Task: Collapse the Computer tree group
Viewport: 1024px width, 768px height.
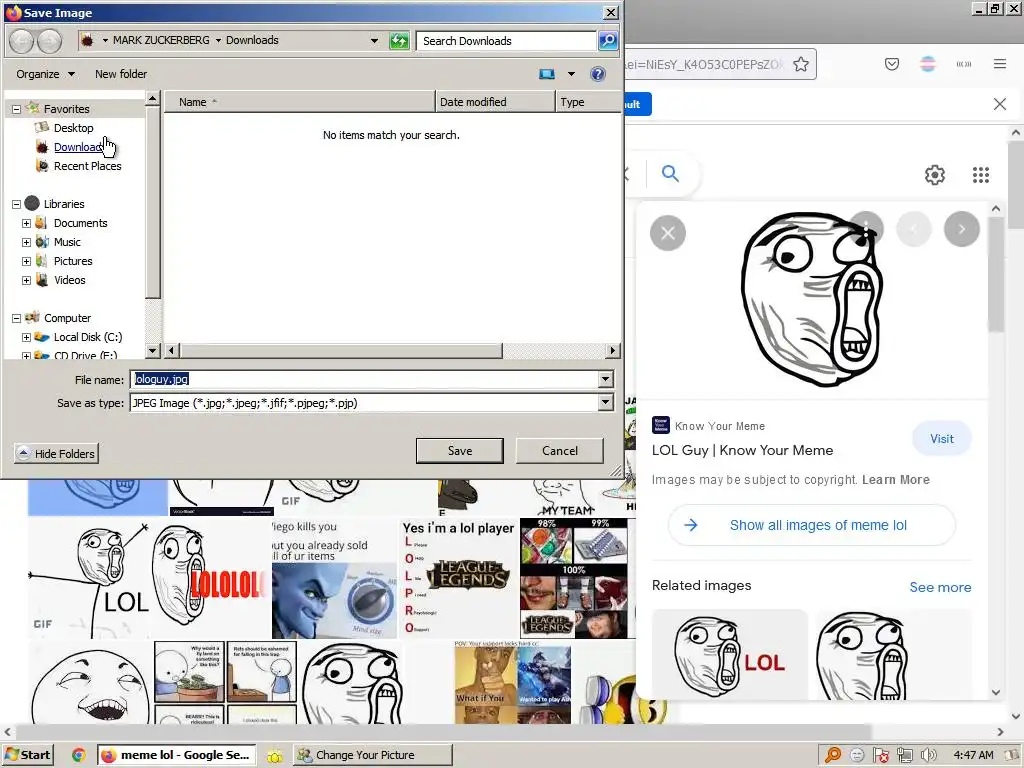Action: tap(16, 319)
